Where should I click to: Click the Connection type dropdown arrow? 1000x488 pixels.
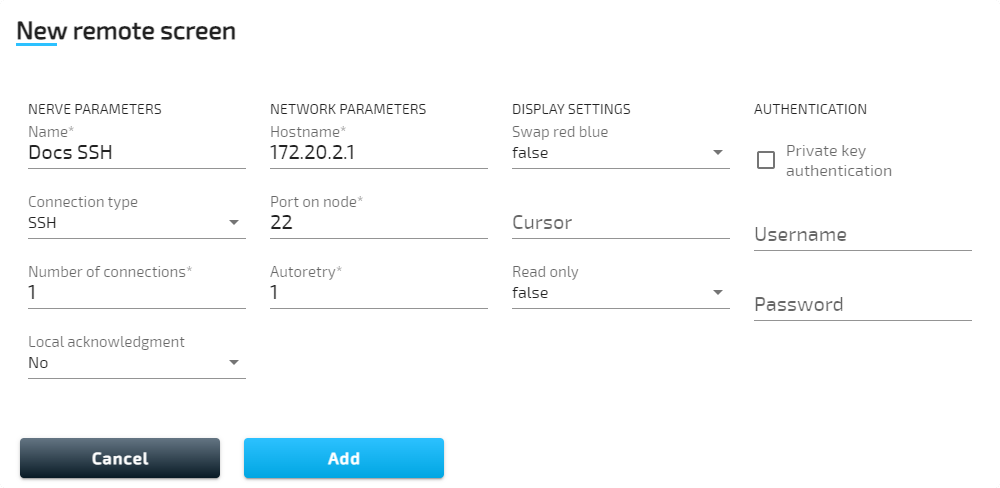(x=234, y=223)
